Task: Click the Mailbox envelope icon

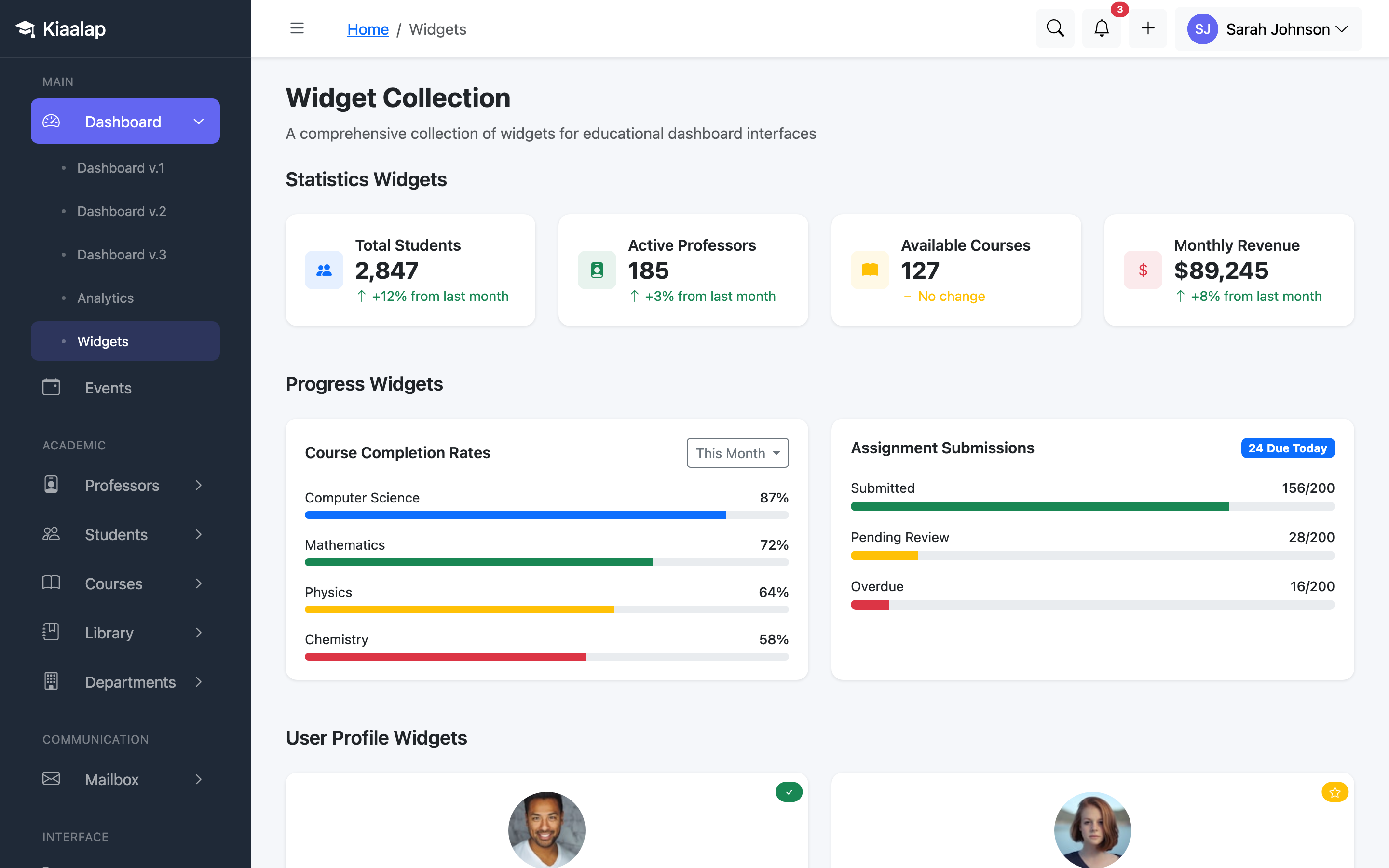Action: (x=51, y=778)
